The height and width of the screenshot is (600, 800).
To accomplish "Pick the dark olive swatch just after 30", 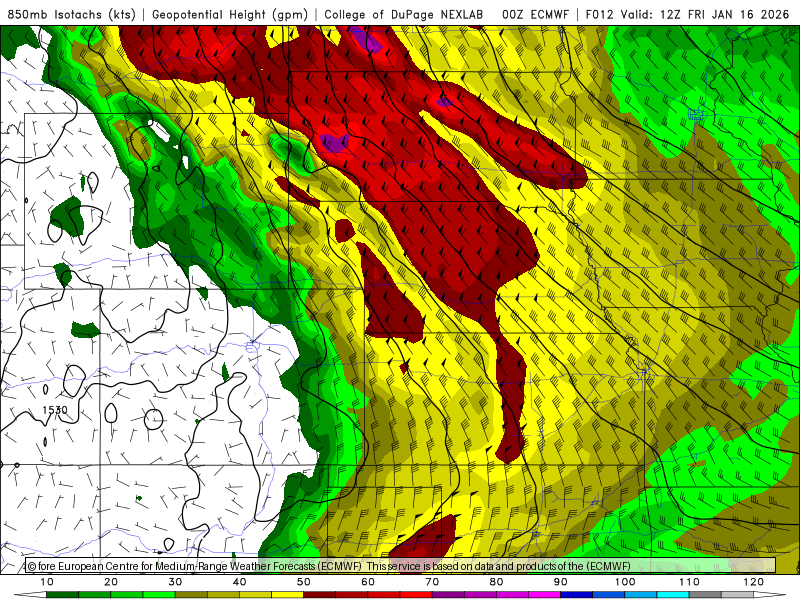I will pos(191,595).
